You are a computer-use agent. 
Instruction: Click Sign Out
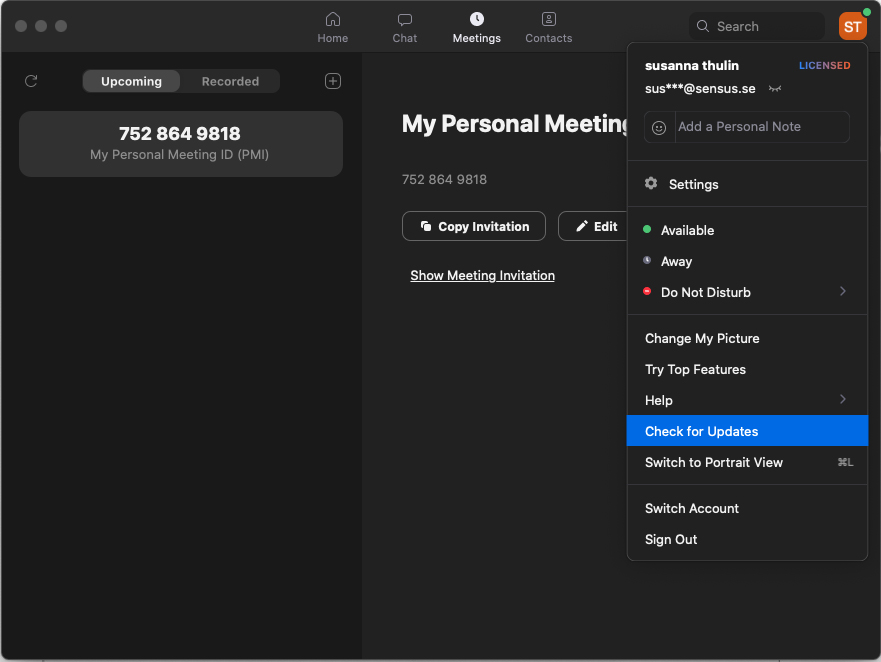pyautogui.click(x=747, y=539)
